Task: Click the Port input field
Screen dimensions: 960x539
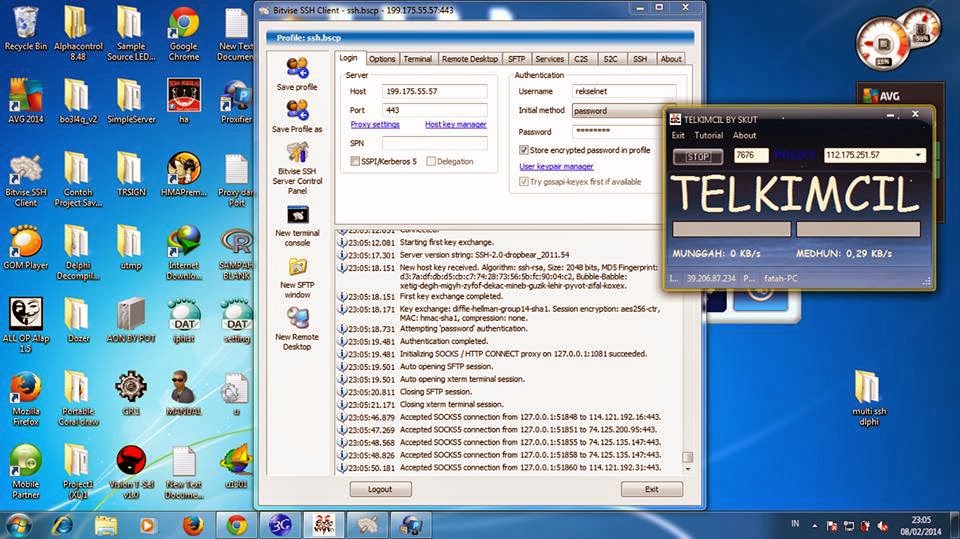Action: click(435, 110)
